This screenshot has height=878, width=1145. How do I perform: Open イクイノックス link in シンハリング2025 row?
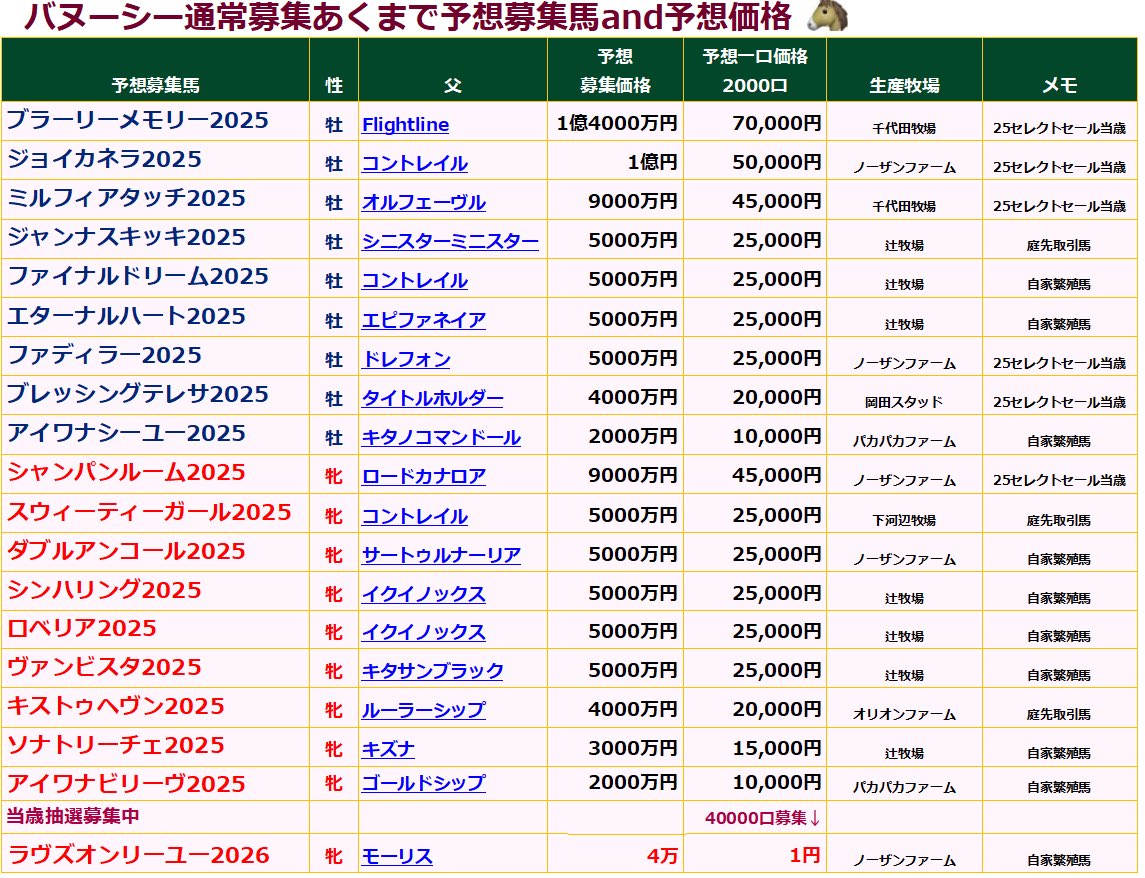(424, 595)
